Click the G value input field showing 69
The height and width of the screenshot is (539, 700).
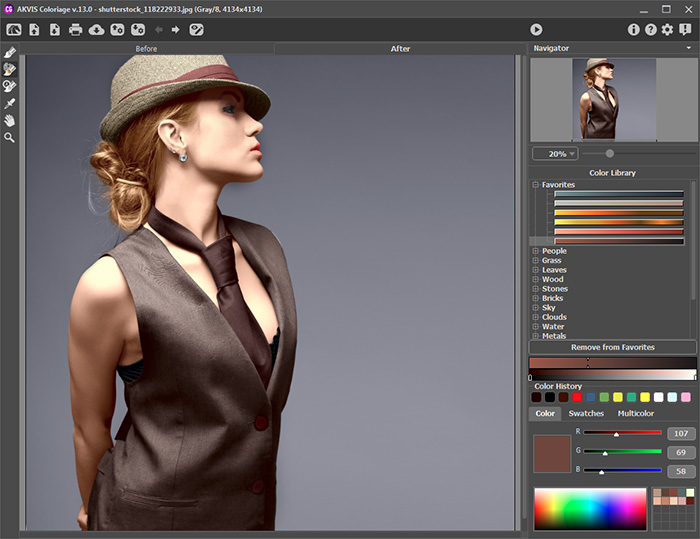click(681, 452)
